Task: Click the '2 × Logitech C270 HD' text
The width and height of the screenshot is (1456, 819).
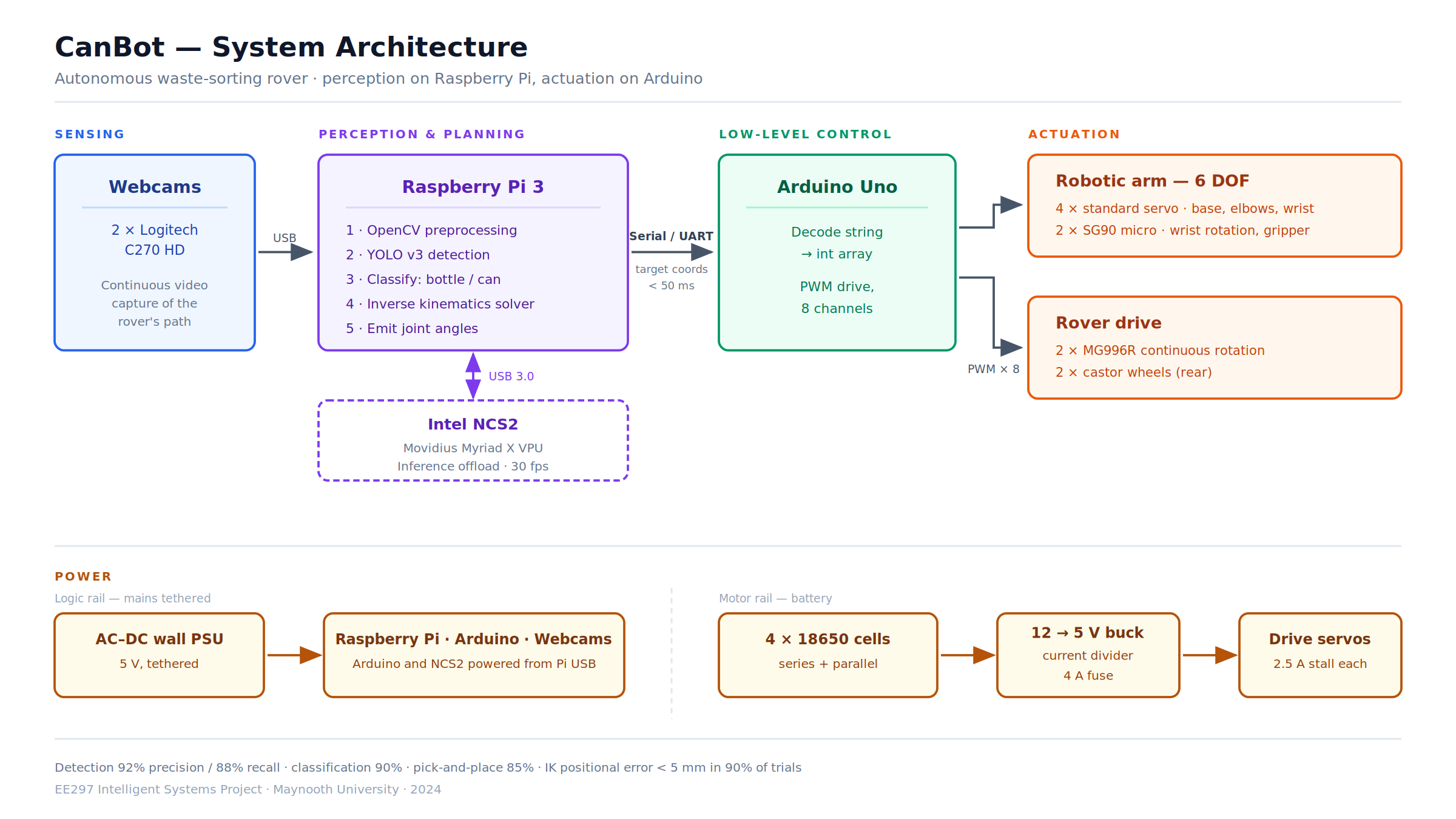Action: point(155,240)
